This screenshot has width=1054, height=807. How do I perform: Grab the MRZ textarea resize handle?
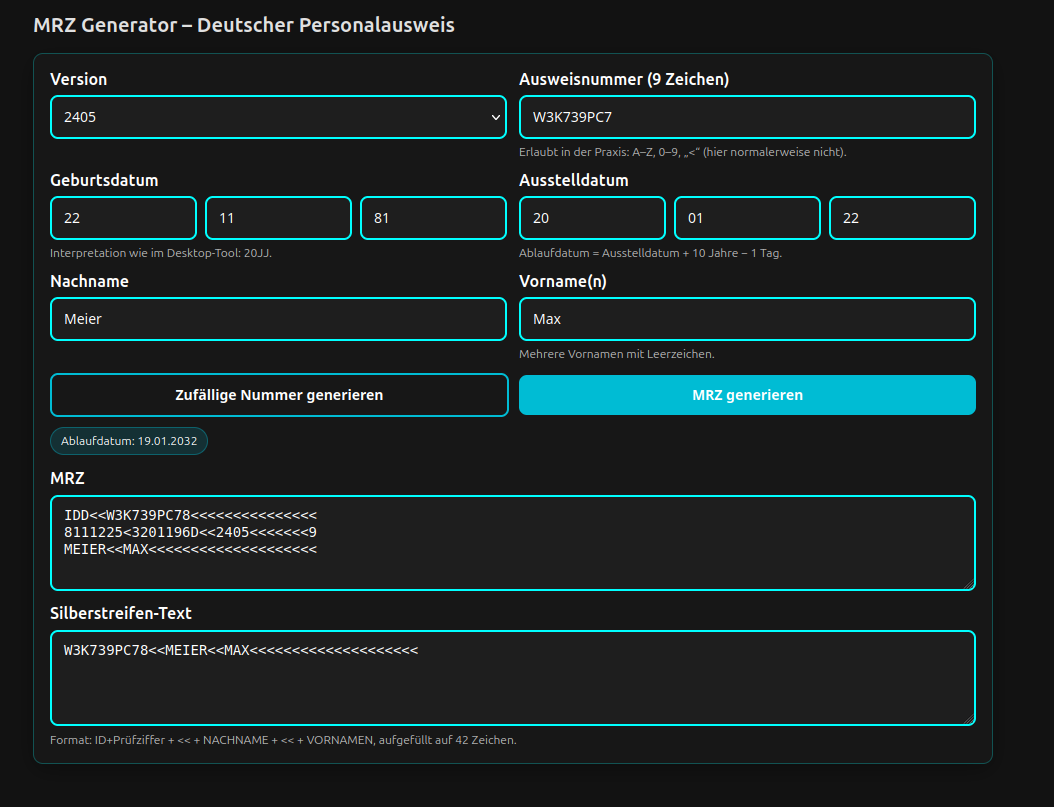[969, 585]
